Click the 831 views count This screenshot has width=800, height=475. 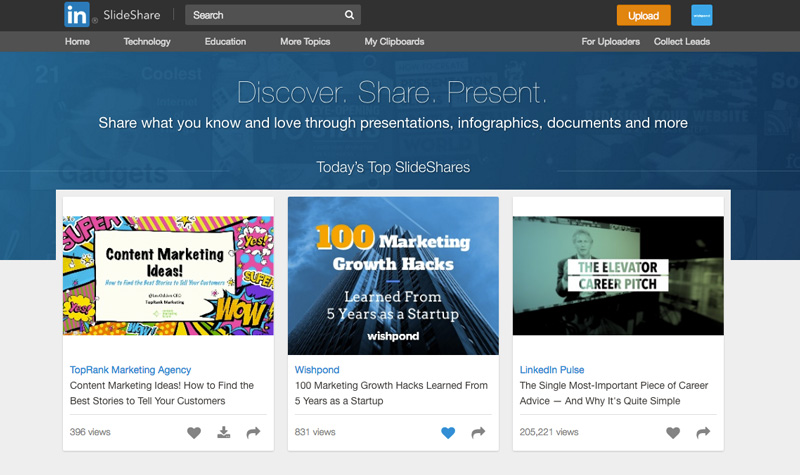click(315, 432)
